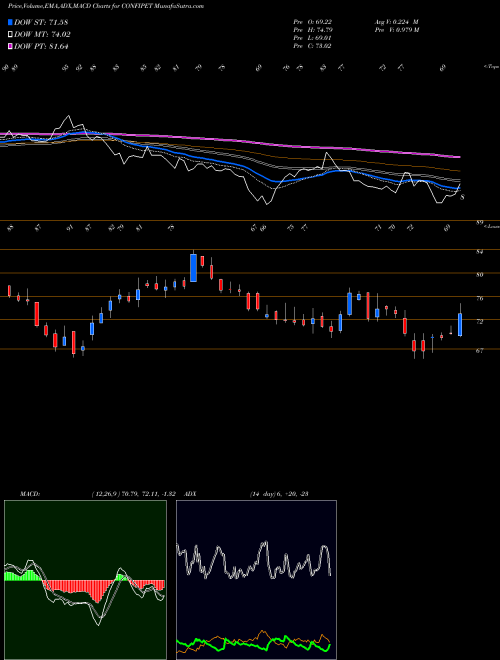Click the MACD (12,26,9) parameter values

(x=133, y=494)
